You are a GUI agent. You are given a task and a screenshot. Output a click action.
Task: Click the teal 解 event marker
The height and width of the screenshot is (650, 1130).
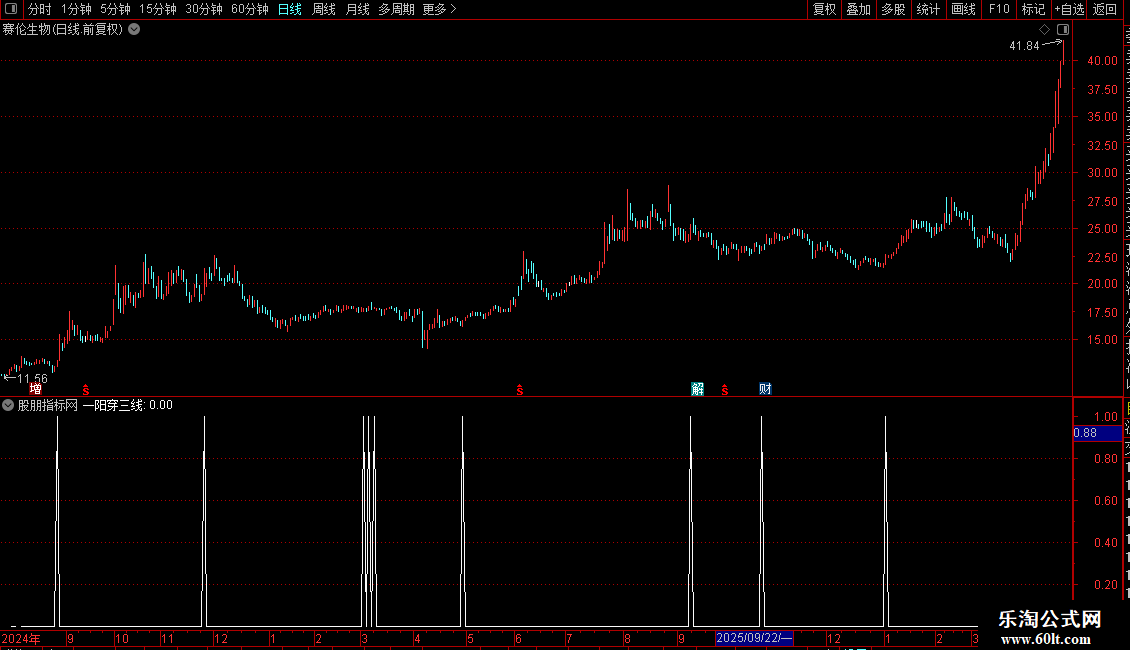698,389
